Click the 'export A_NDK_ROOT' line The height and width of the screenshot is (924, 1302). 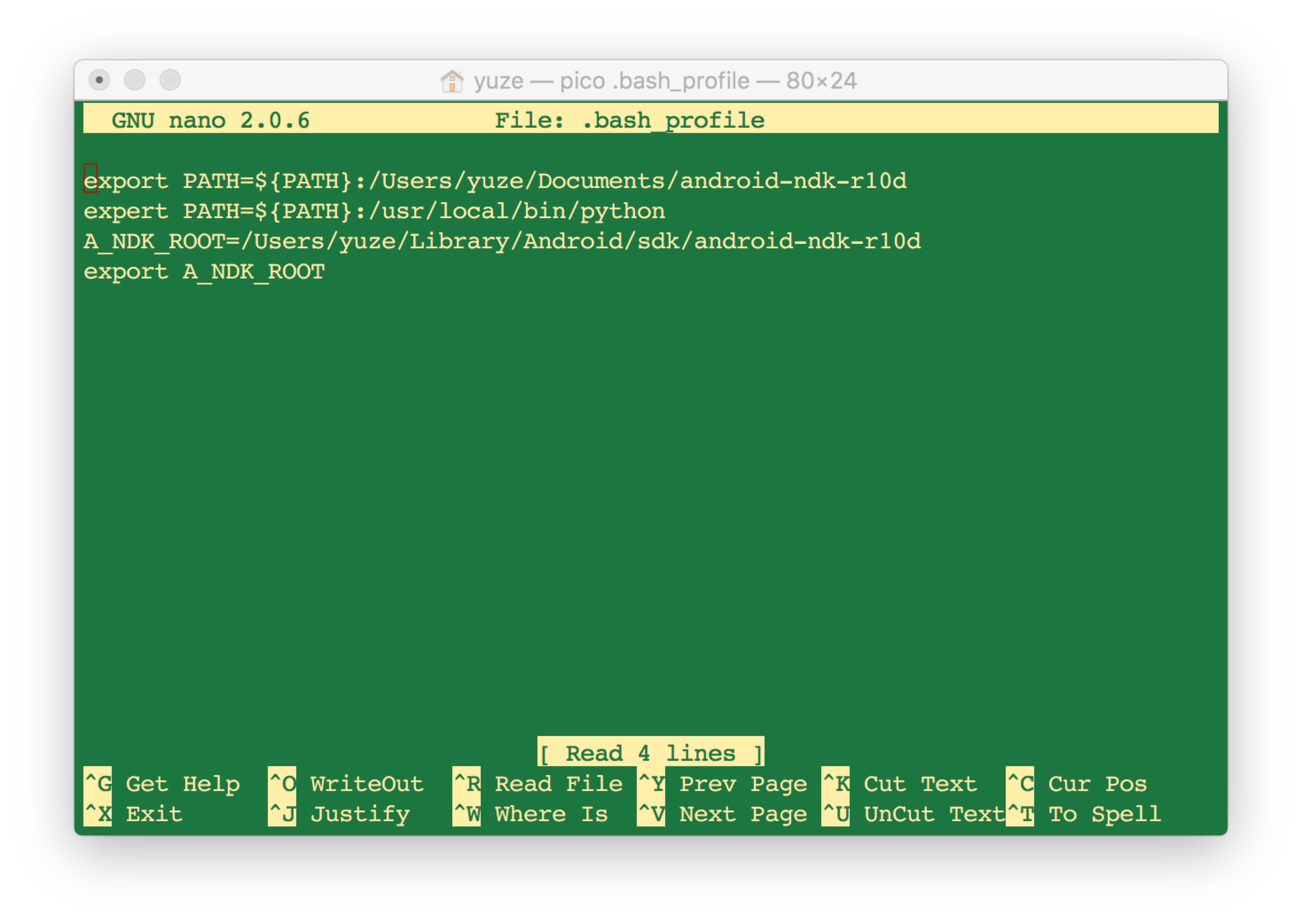[204, 272]
